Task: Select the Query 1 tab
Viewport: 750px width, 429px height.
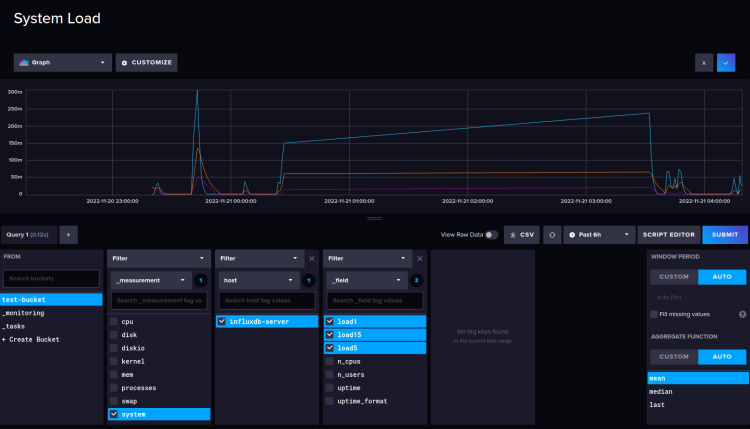Action: [x=28, y=234]
